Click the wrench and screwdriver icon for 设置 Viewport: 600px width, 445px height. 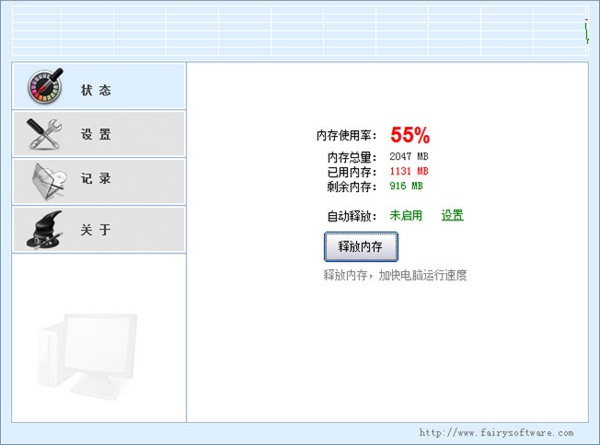44,134
